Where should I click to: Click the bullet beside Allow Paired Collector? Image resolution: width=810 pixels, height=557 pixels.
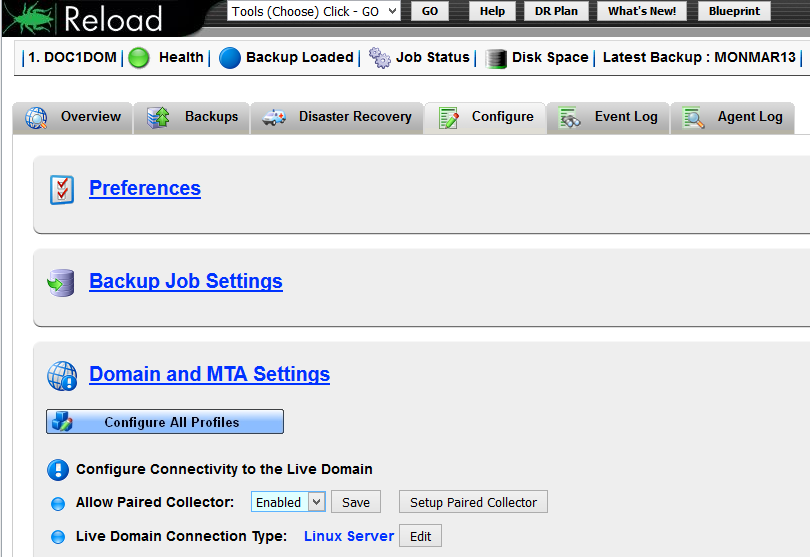click(x=58, y=503)
